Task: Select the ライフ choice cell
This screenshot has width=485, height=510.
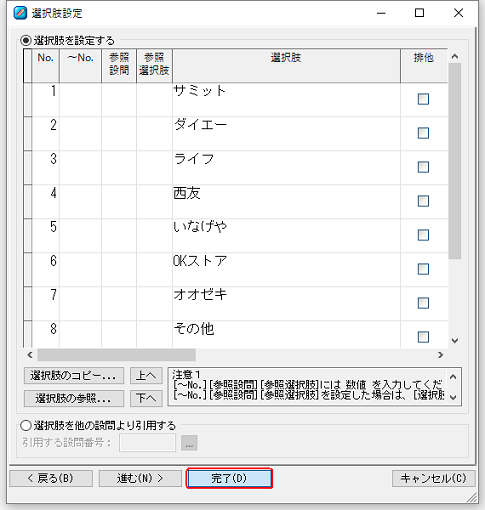Action: tap(286, 168)
